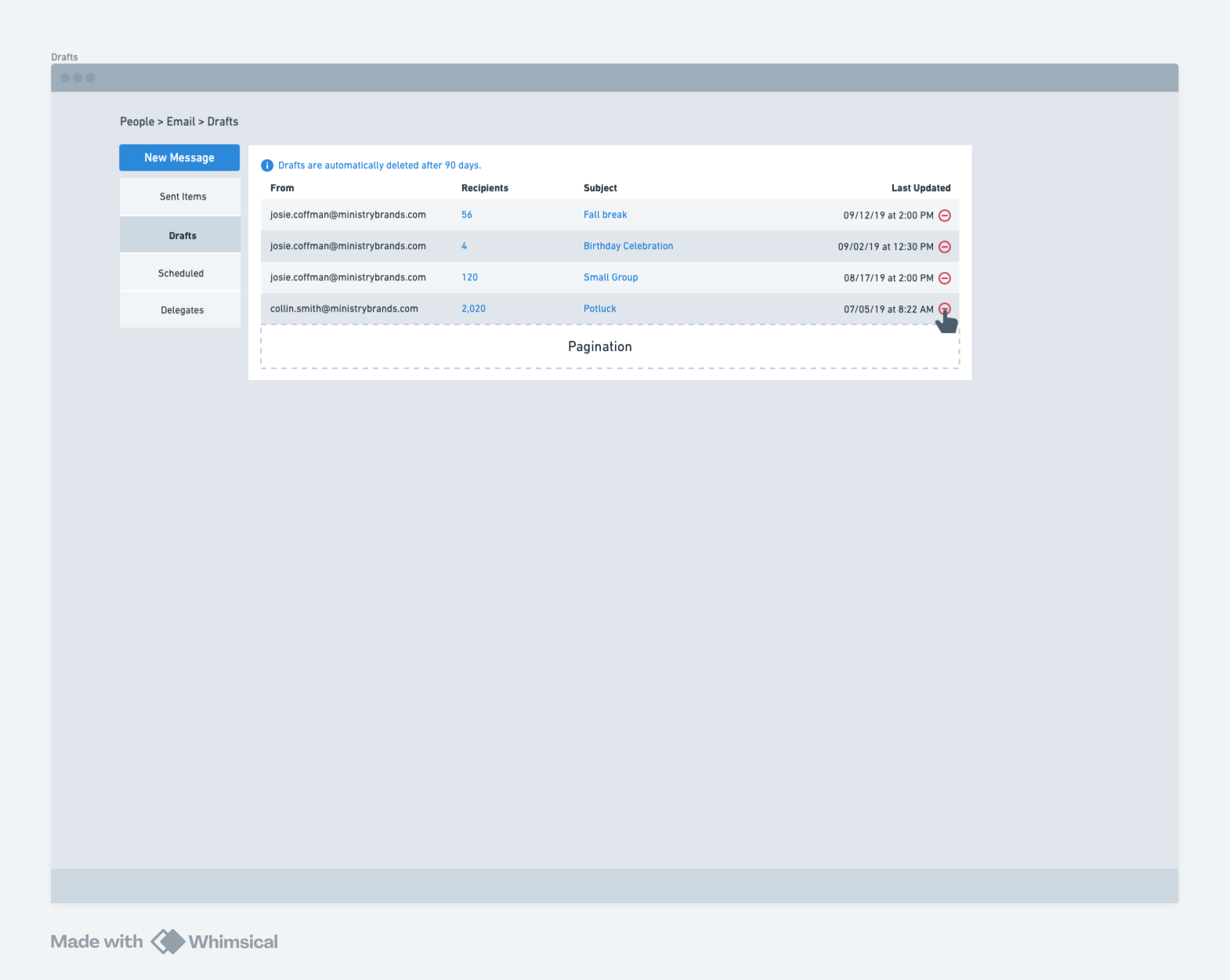
Task: Click the info icon beside drafts notice
Action: tap(267, 165)
